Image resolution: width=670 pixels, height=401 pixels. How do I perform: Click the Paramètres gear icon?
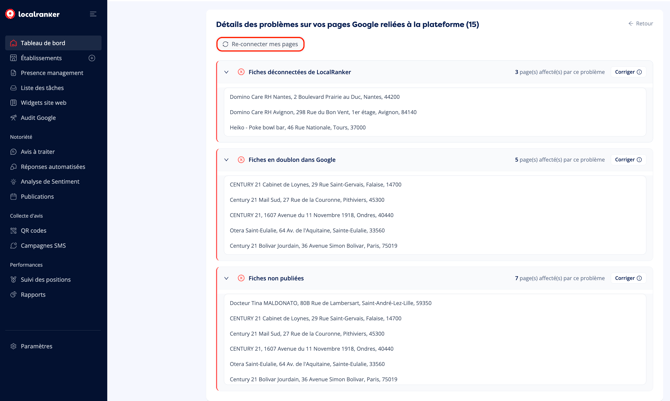click(x=13, y=346)
